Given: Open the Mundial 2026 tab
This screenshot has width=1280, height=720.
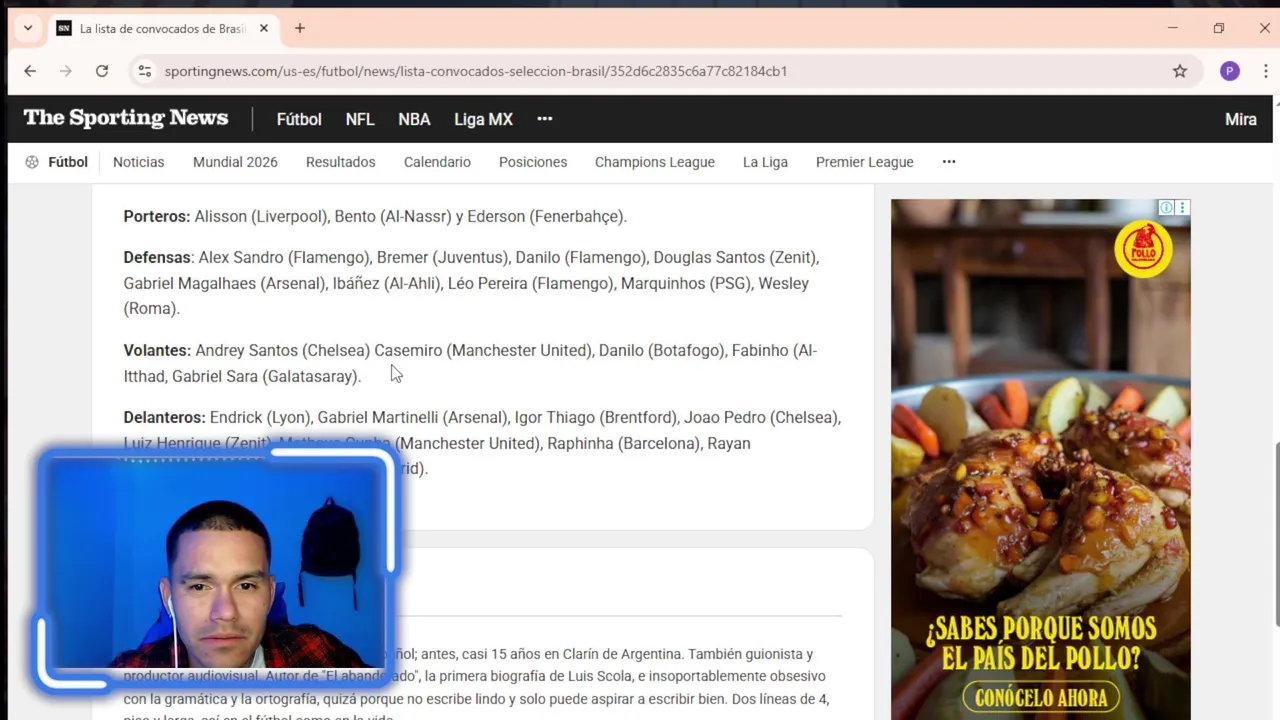Looking at the screenshot, I should coord(235,162).
